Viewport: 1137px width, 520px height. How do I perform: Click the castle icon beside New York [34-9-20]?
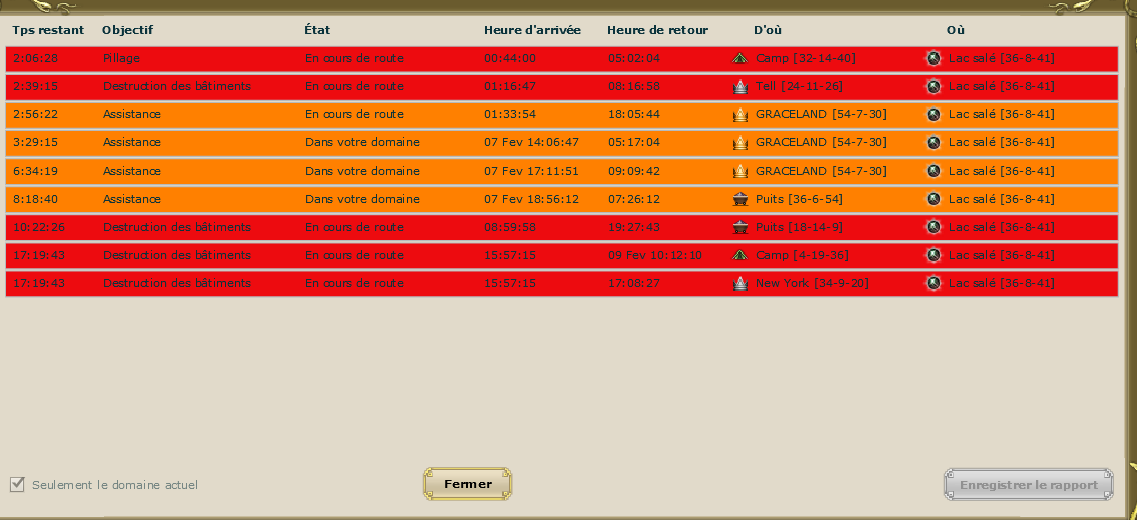740,283
